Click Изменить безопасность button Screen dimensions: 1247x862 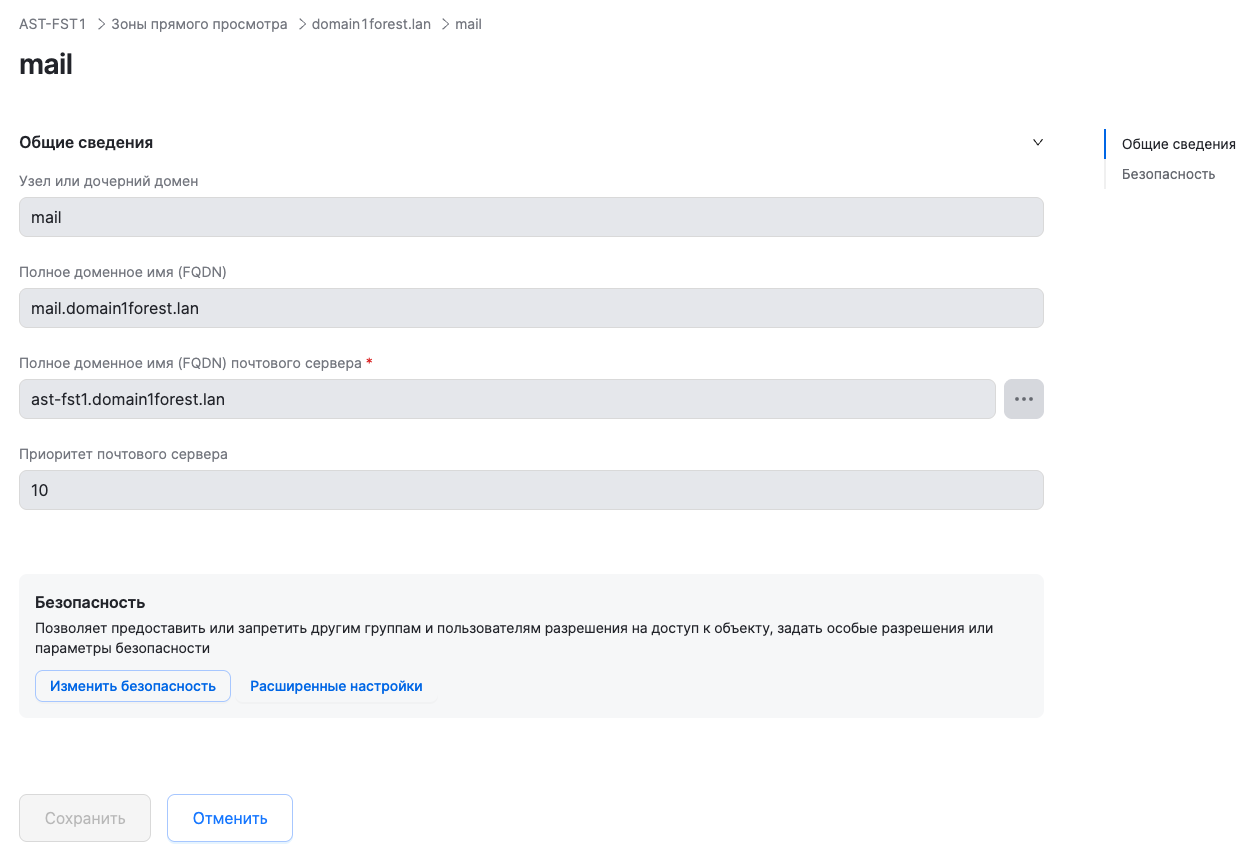[133, 686]
